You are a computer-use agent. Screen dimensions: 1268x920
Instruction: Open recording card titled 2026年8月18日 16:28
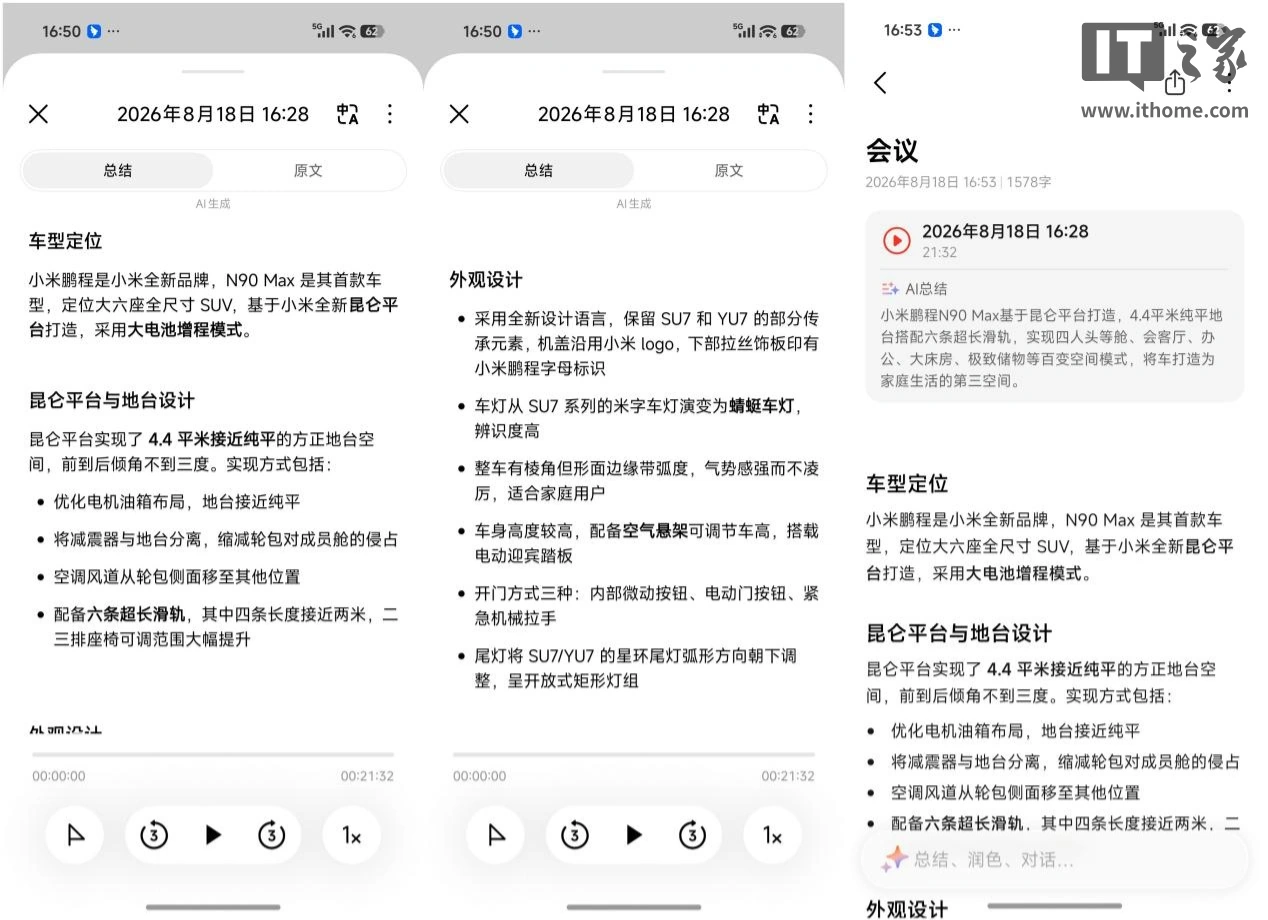click(x=1054, y=306)
